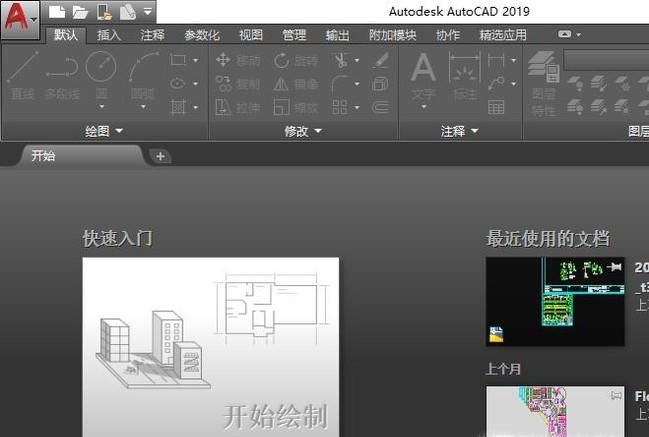Select the 开始 file tab
The width and height of the screenshot is (649, 437).
click(81, 156)
